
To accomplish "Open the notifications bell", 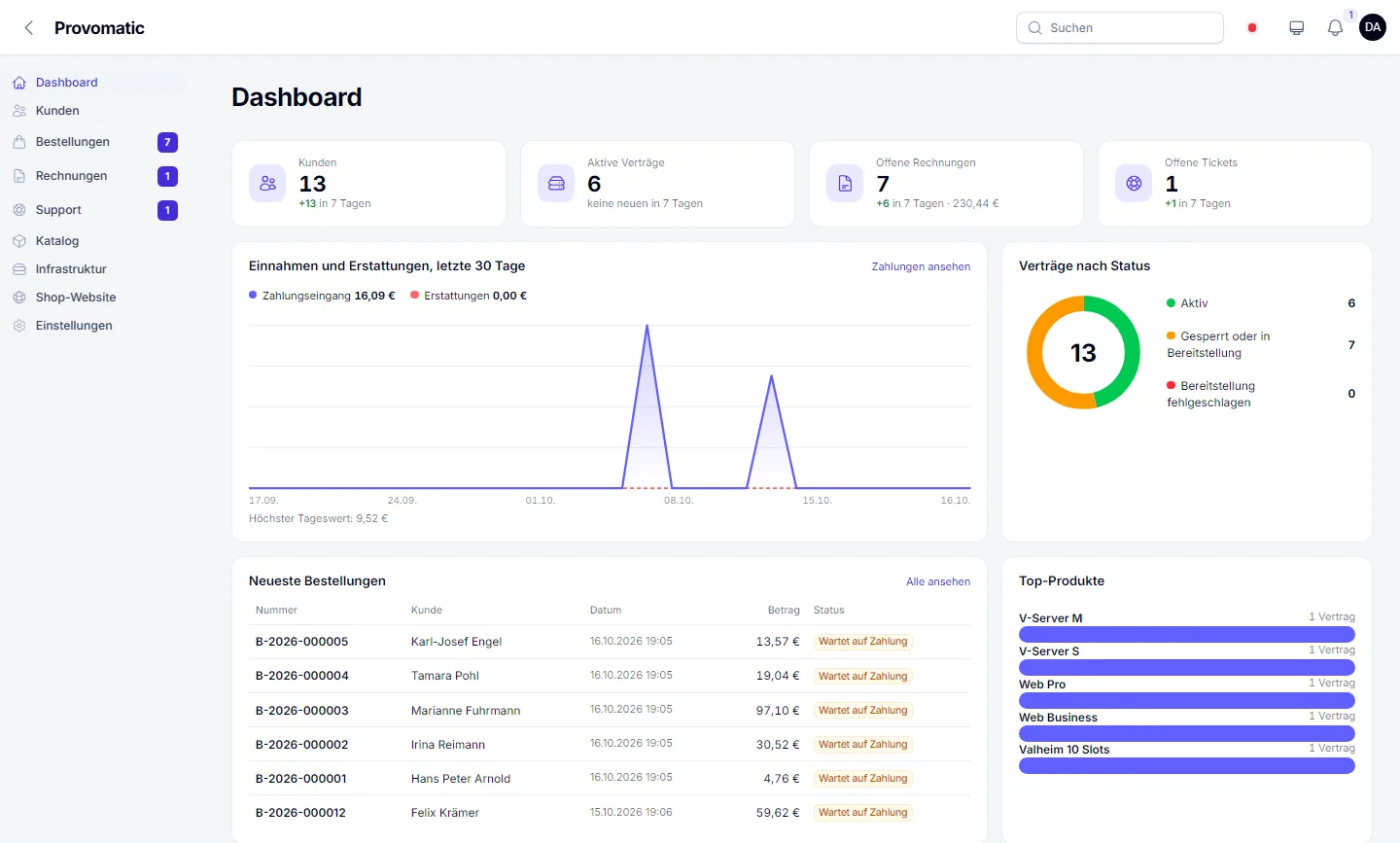I will pos(1336,28).
